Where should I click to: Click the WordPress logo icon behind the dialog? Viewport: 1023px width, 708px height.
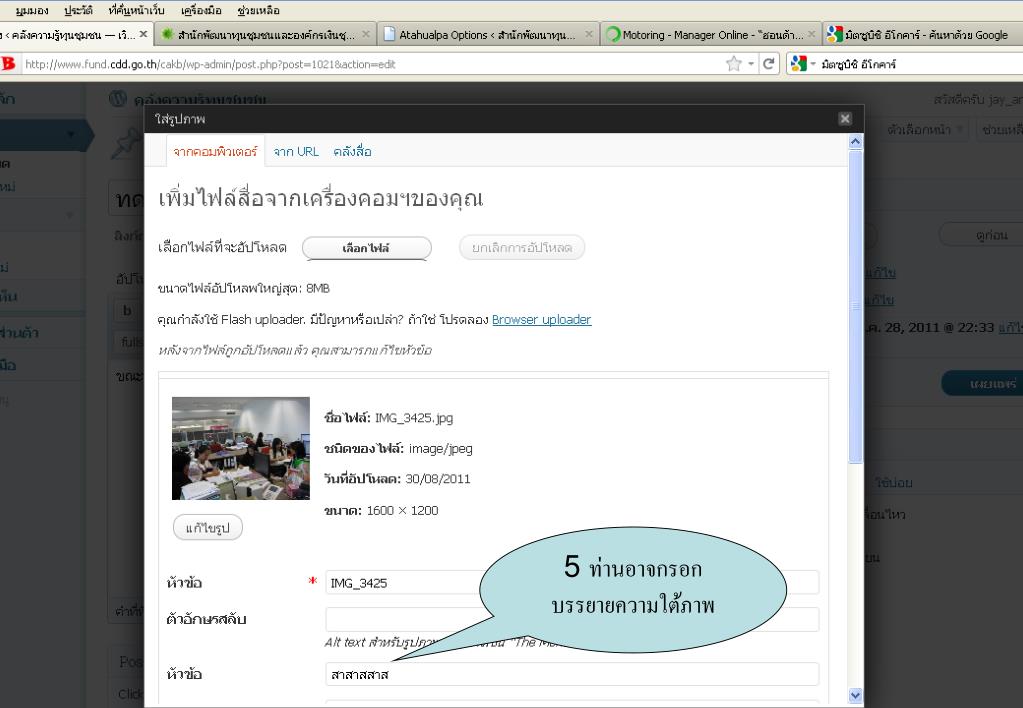coord(118,99)
